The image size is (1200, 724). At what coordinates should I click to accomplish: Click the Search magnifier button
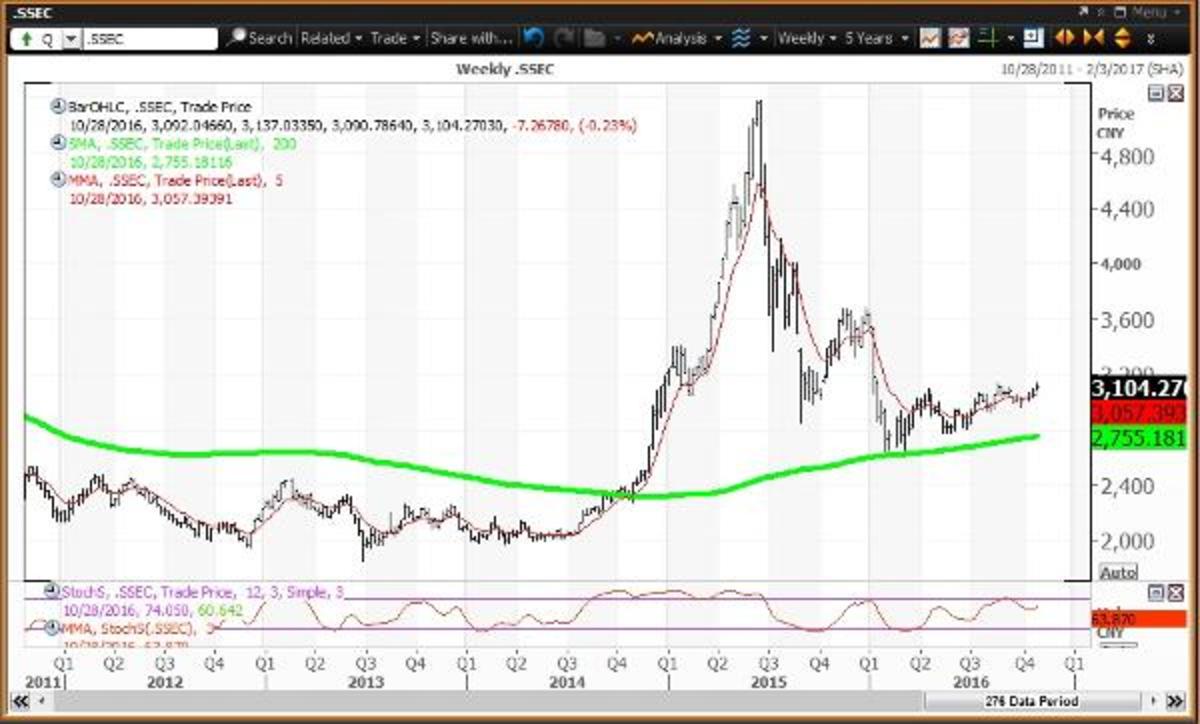click(260, 38)
